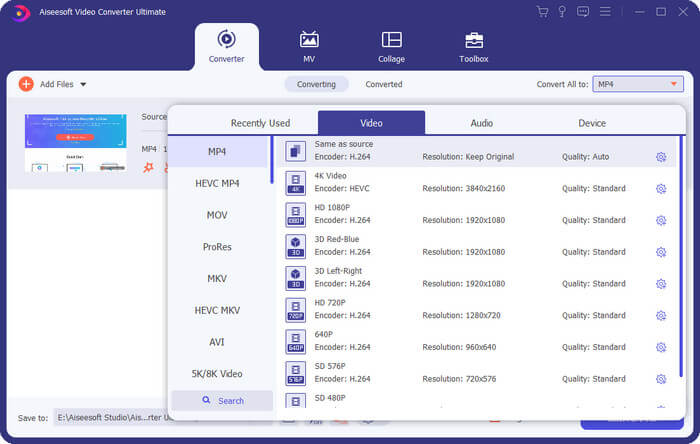The height and width of the screenshot is (444, 700).
Task: Open settings gear for HD 1080P
Action: pyautogui.click(x=661, y=220)
